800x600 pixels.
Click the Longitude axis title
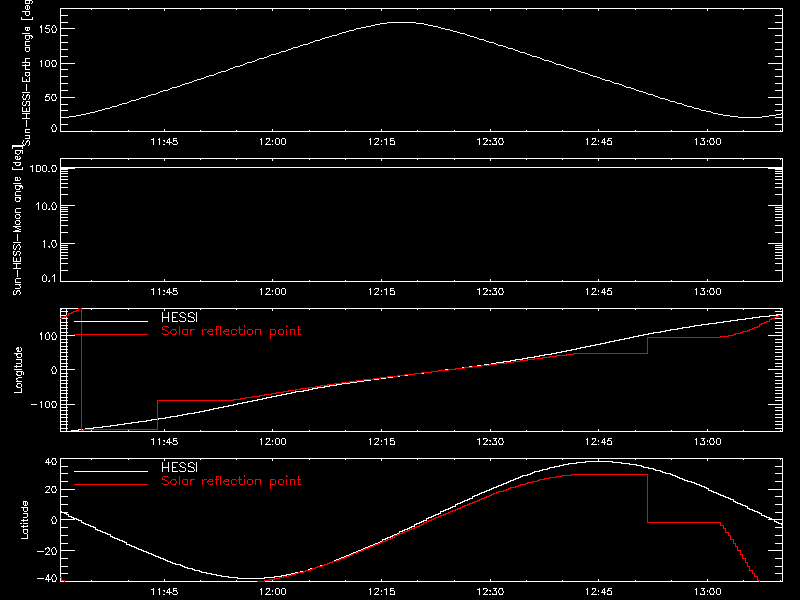click(x=18, y=370)
